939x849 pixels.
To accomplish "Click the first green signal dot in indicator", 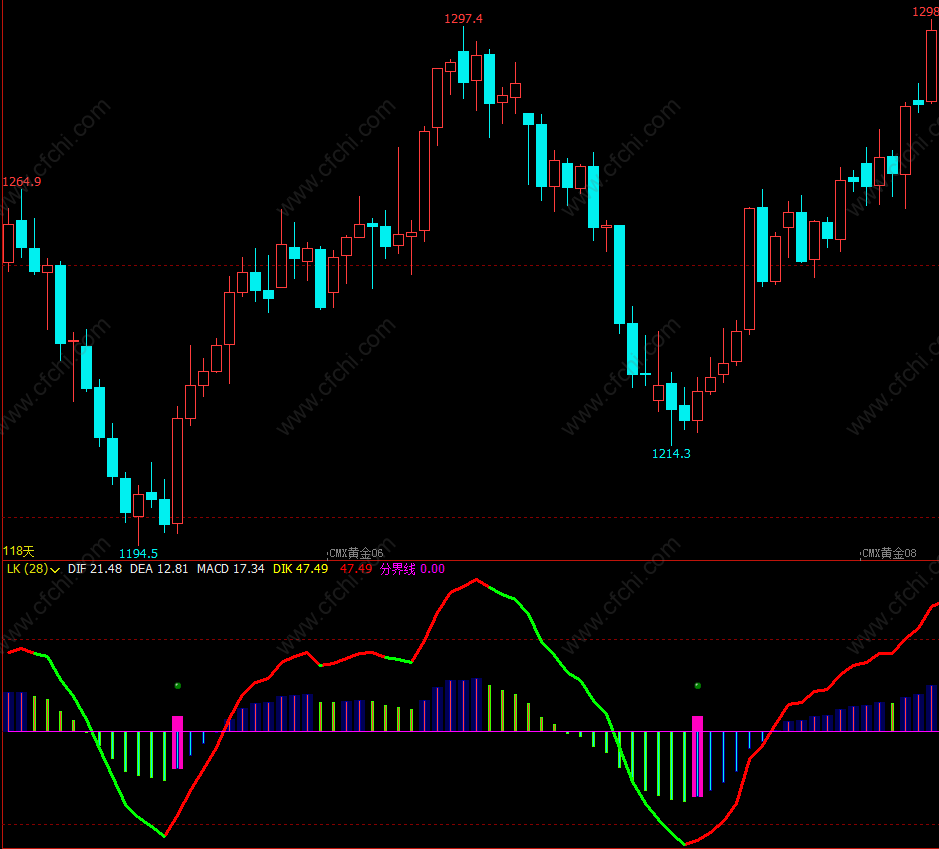I will [178, 686].
